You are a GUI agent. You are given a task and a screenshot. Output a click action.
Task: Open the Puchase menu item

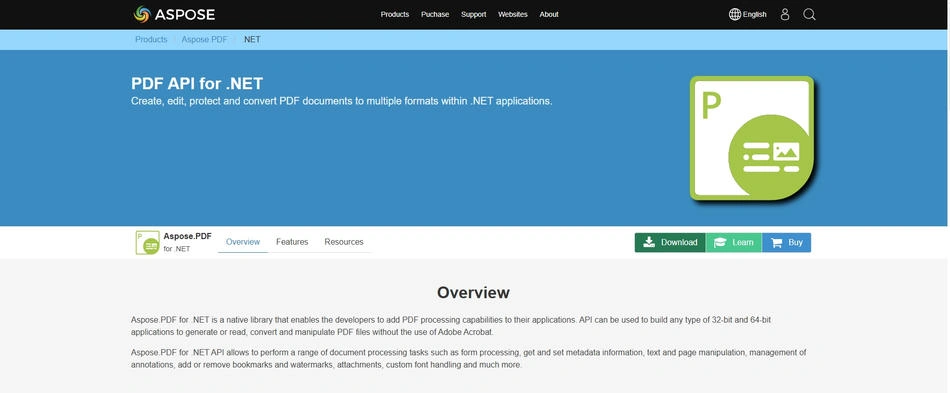click(x=435, y=15)
